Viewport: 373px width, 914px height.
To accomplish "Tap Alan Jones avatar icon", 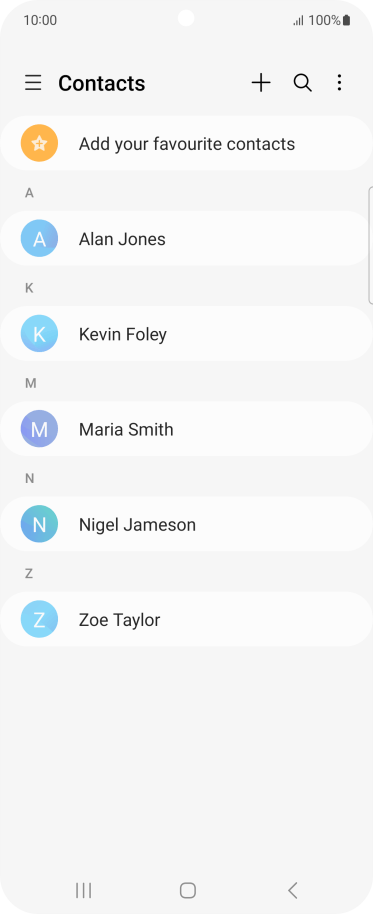I will click(39, 238).
